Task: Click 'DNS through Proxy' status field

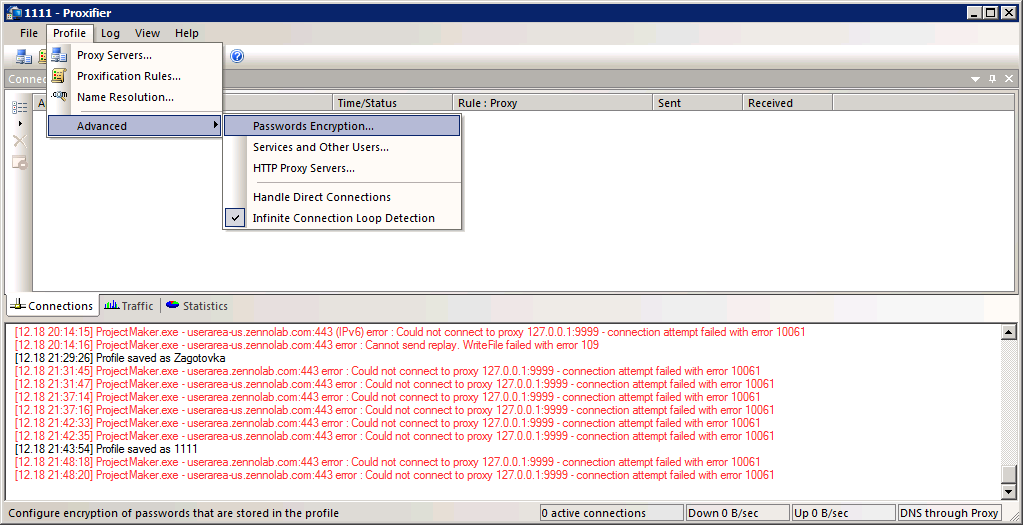Action: [949, 513]
